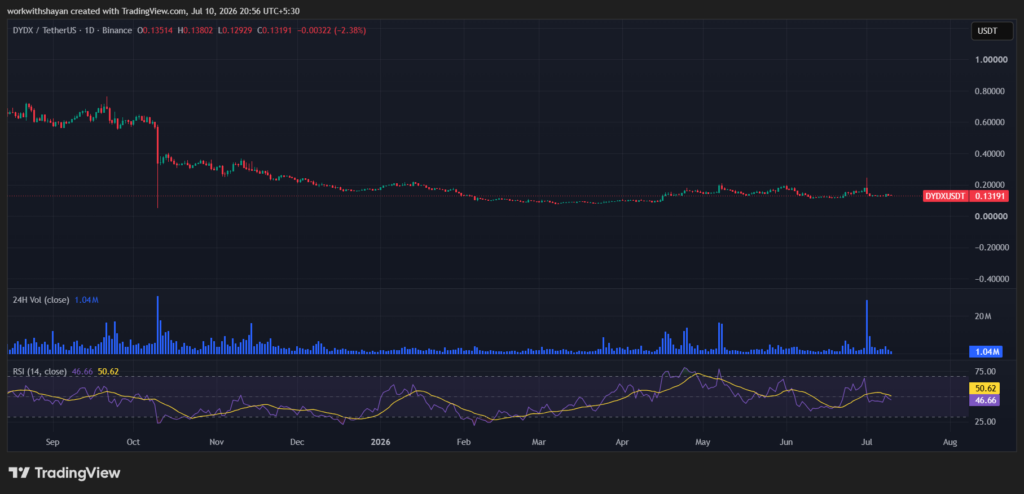The image size is (1024, 494).
Task: Click the Jun label on time axis
Action: coord(786,442)
